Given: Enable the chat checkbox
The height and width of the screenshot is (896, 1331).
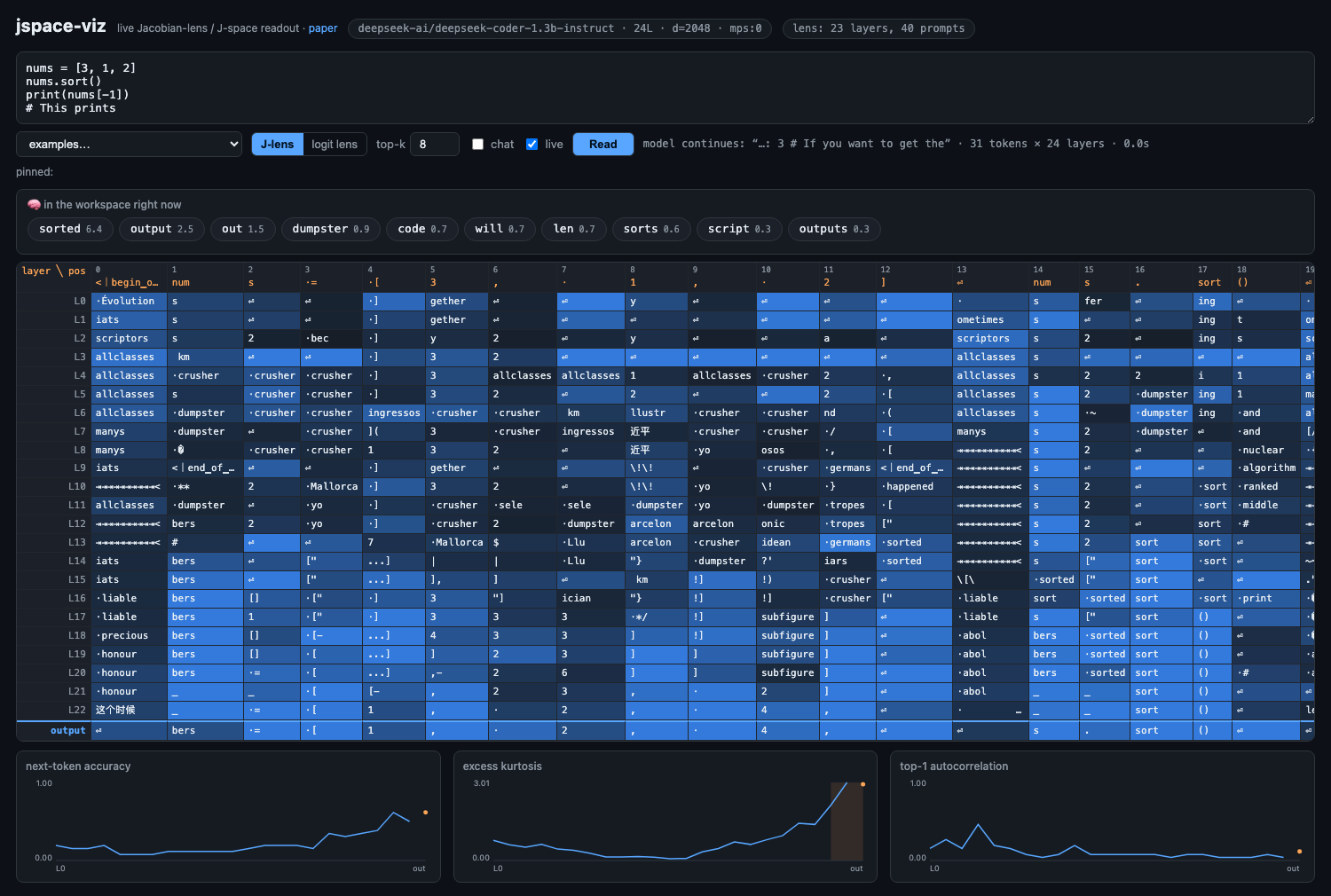Looking at the screenshot, I should click(477, 144).
